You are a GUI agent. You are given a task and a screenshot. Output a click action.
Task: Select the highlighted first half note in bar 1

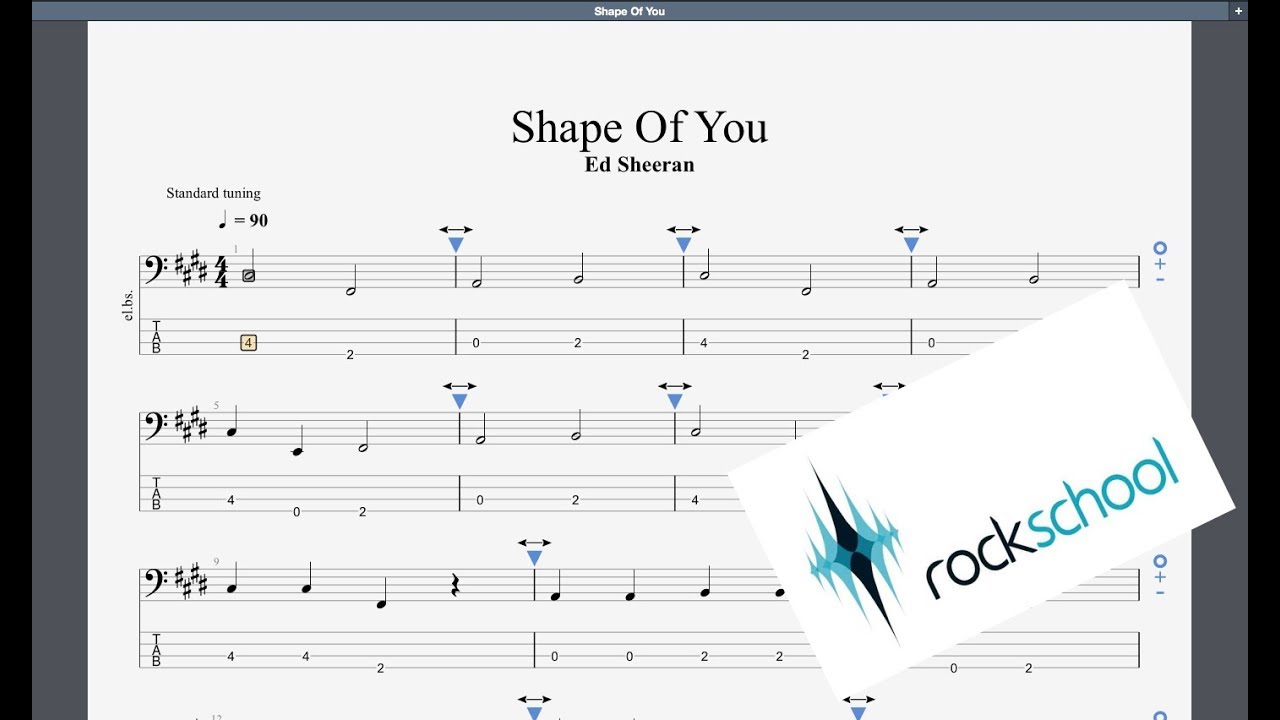pyautogui.click(x=249, y=275)
